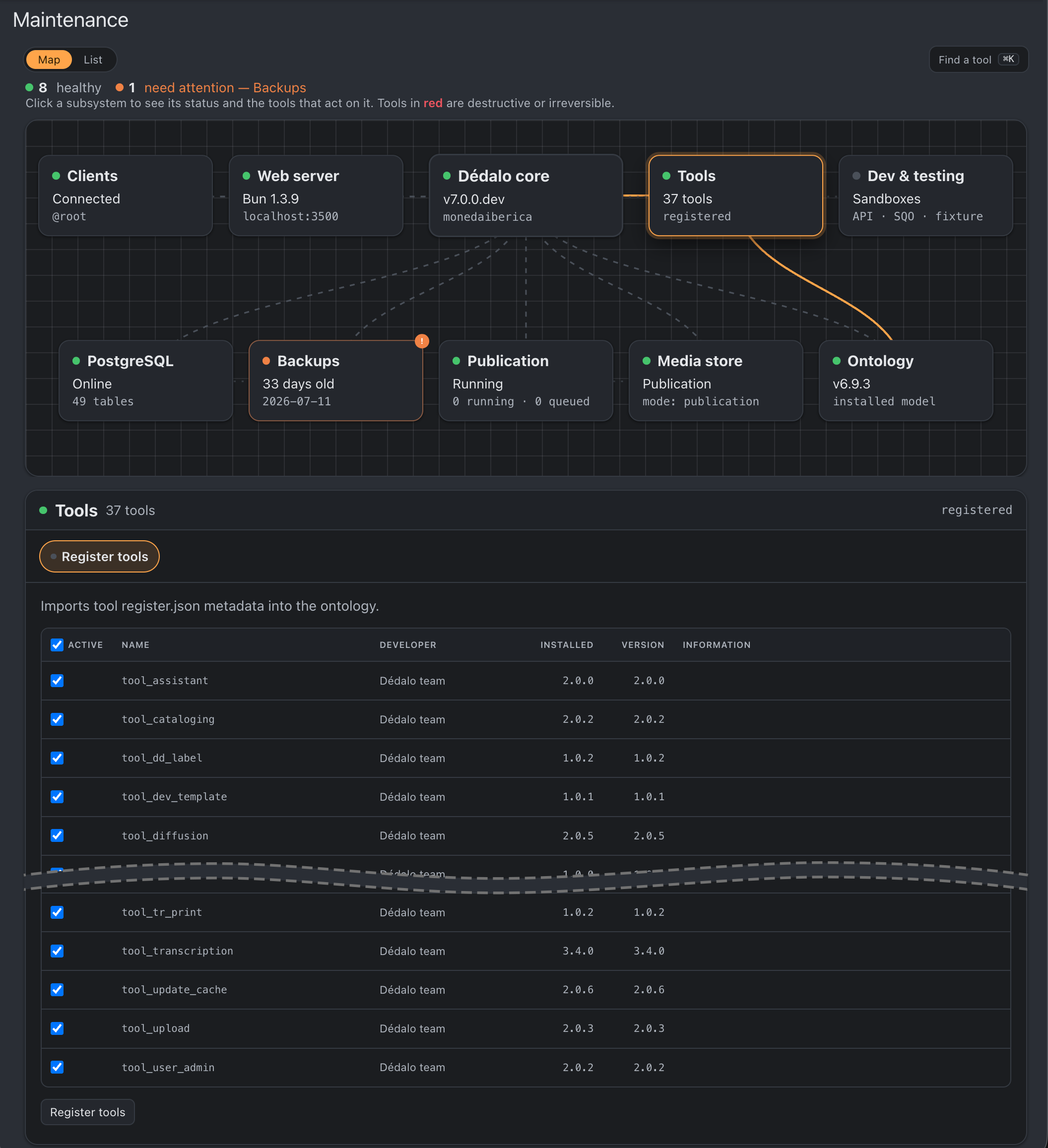This screenshot has height=1148, width=1048.
Task: Switch to the List view tab
Action: (x=93, y=60)
